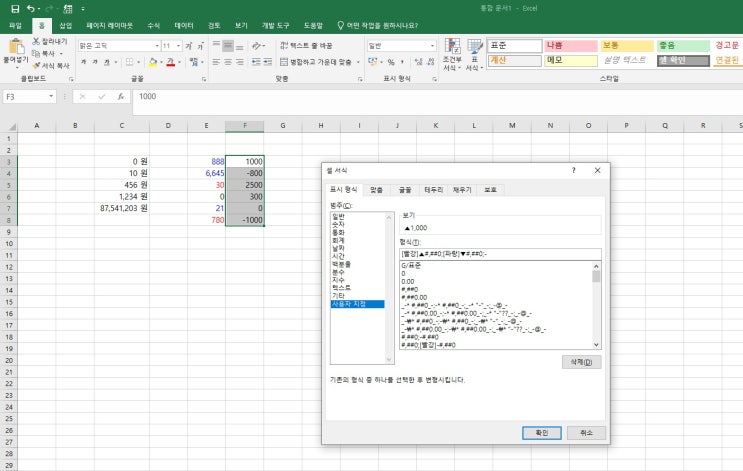Click the Cut (잘라내기) scissors icon
This screenshot has width=743, height=471.
coord(37,42)
